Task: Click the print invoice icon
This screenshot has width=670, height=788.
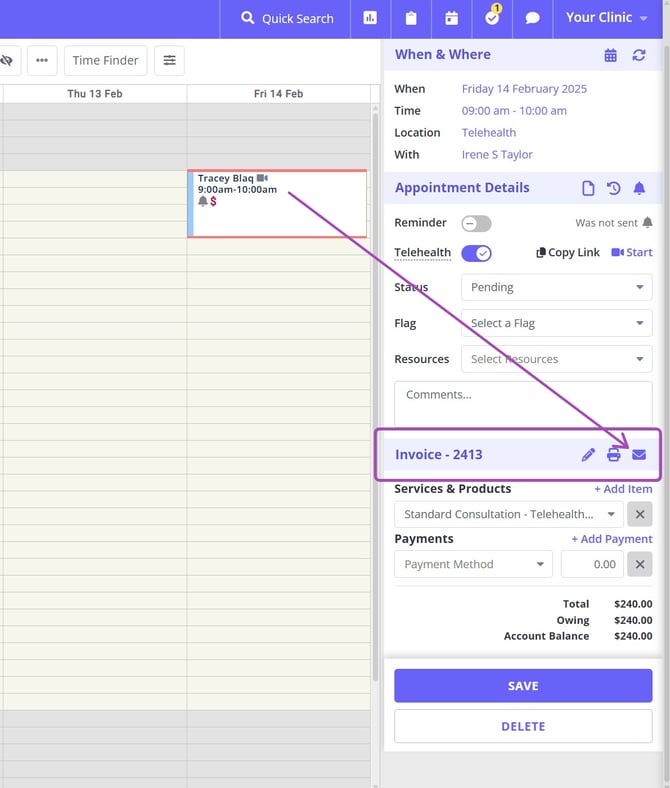Action: pos(614,455)
